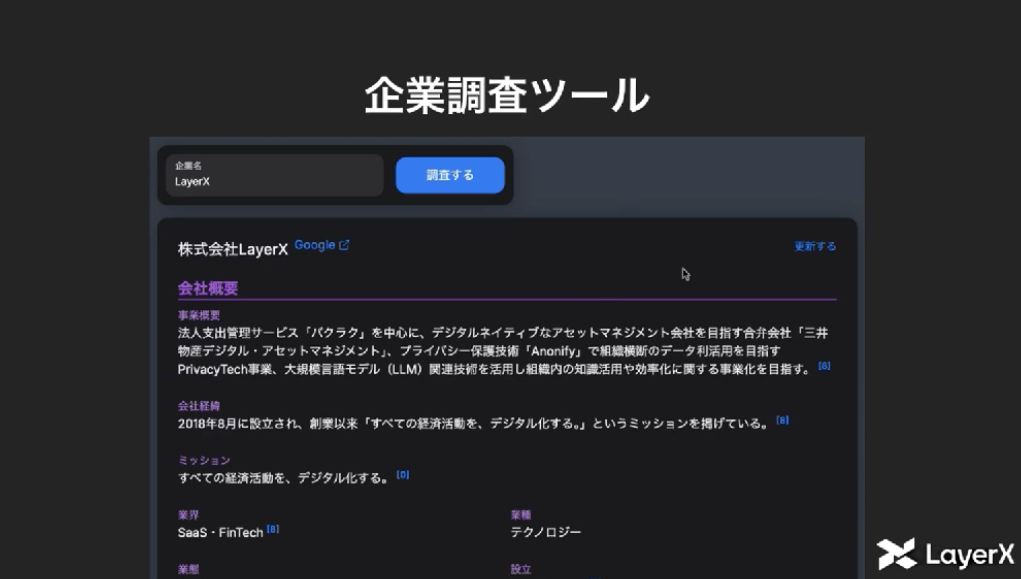Image resolution: width=1021 pixels, height=579 pixels.
Task: Click the テクノロジー value
Action: coord(546,532)
